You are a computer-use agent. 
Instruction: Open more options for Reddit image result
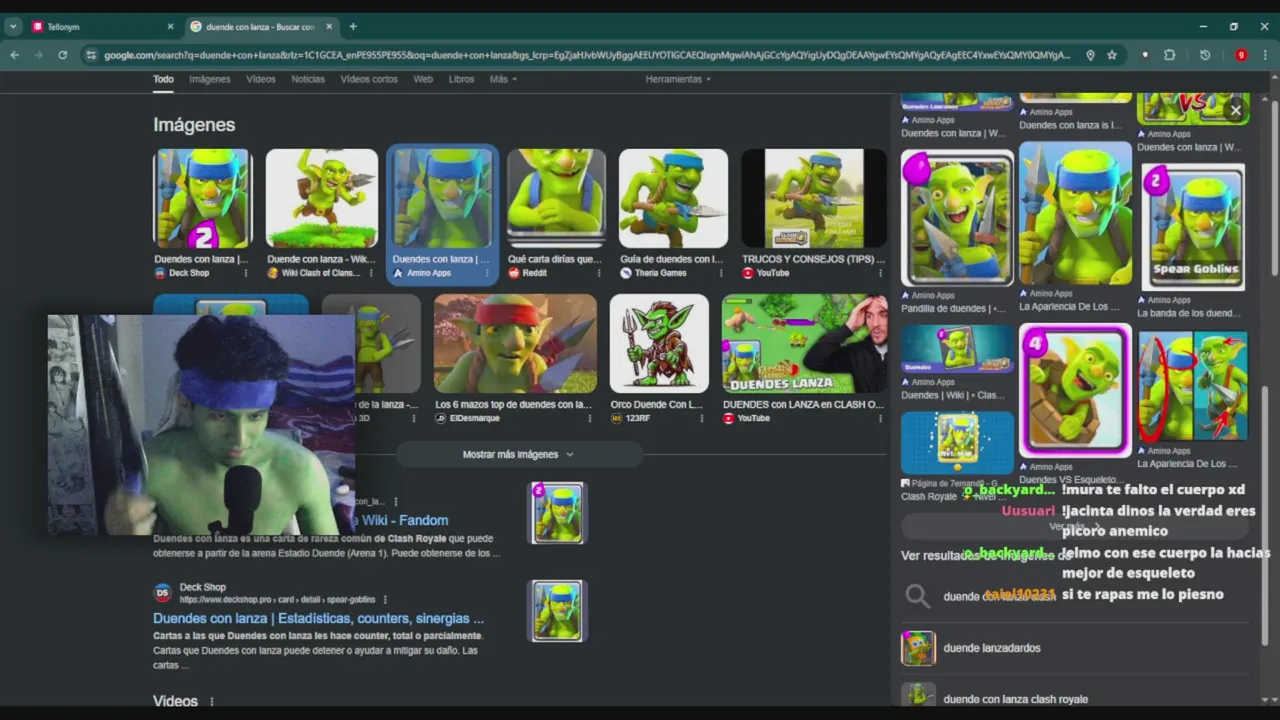tap(600, 273)
